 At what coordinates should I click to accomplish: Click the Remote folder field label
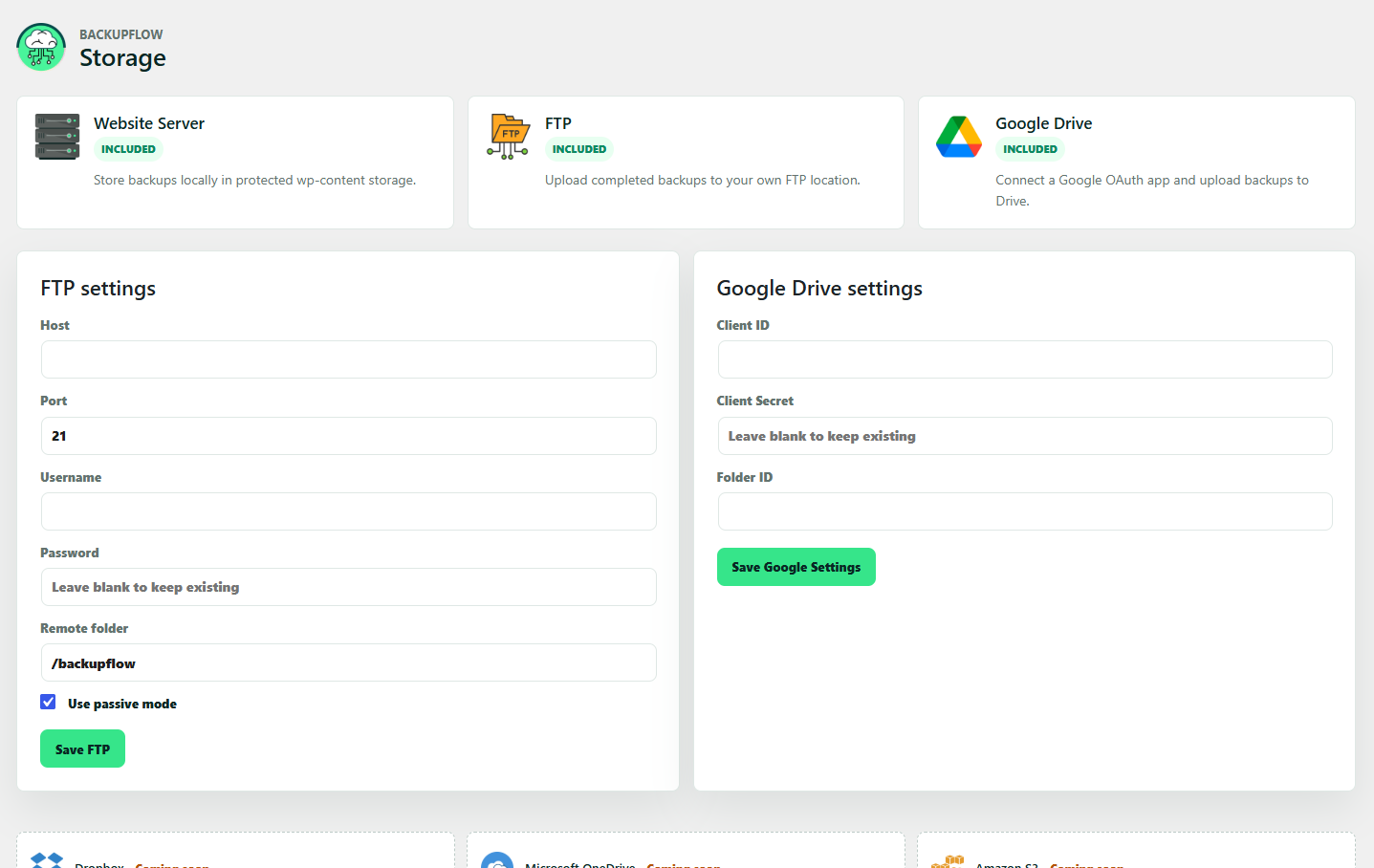click(x=84, y=628)
